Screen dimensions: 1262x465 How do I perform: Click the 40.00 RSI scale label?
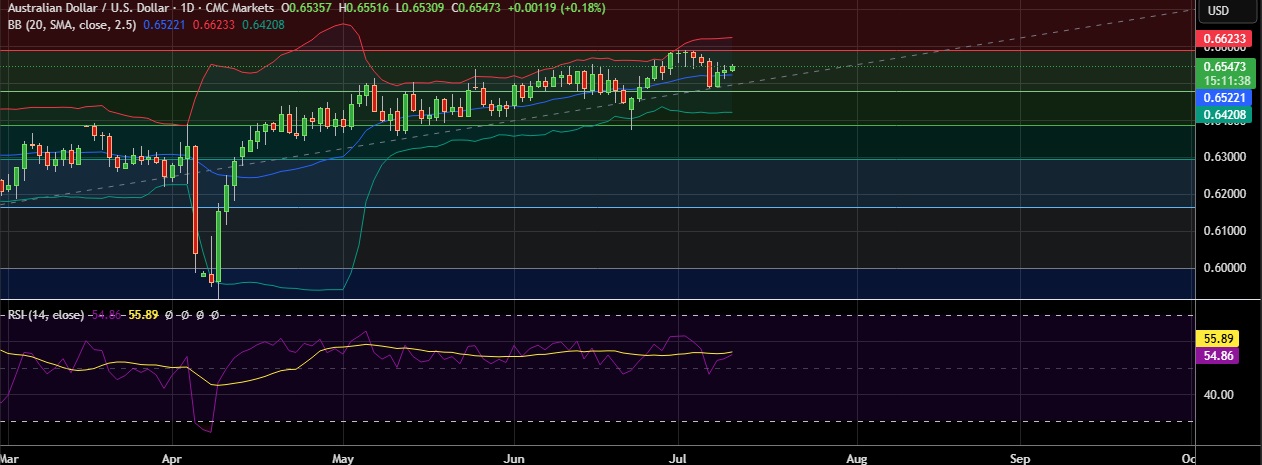click(x=1217, y=394)
